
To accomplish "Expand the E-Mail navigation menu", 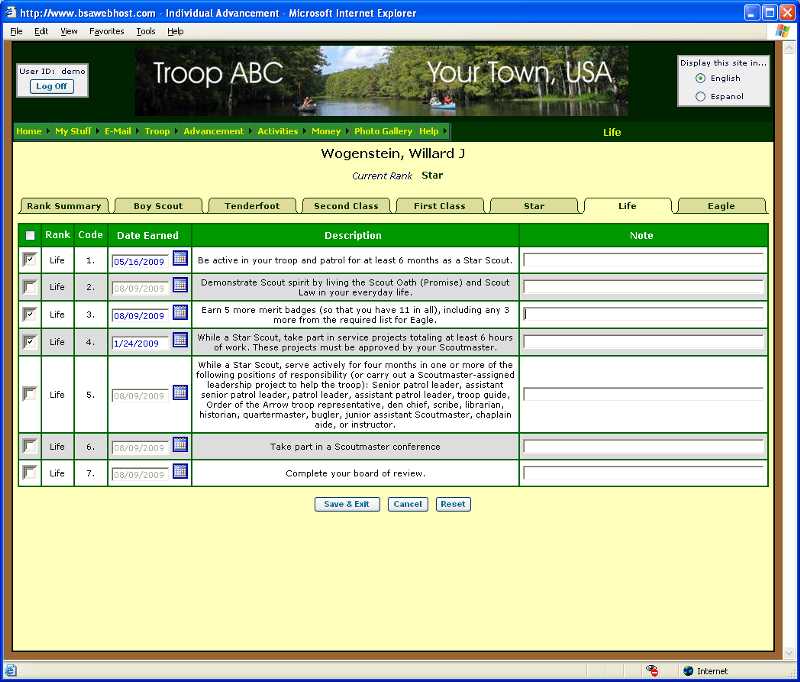I will click(118, 131).
